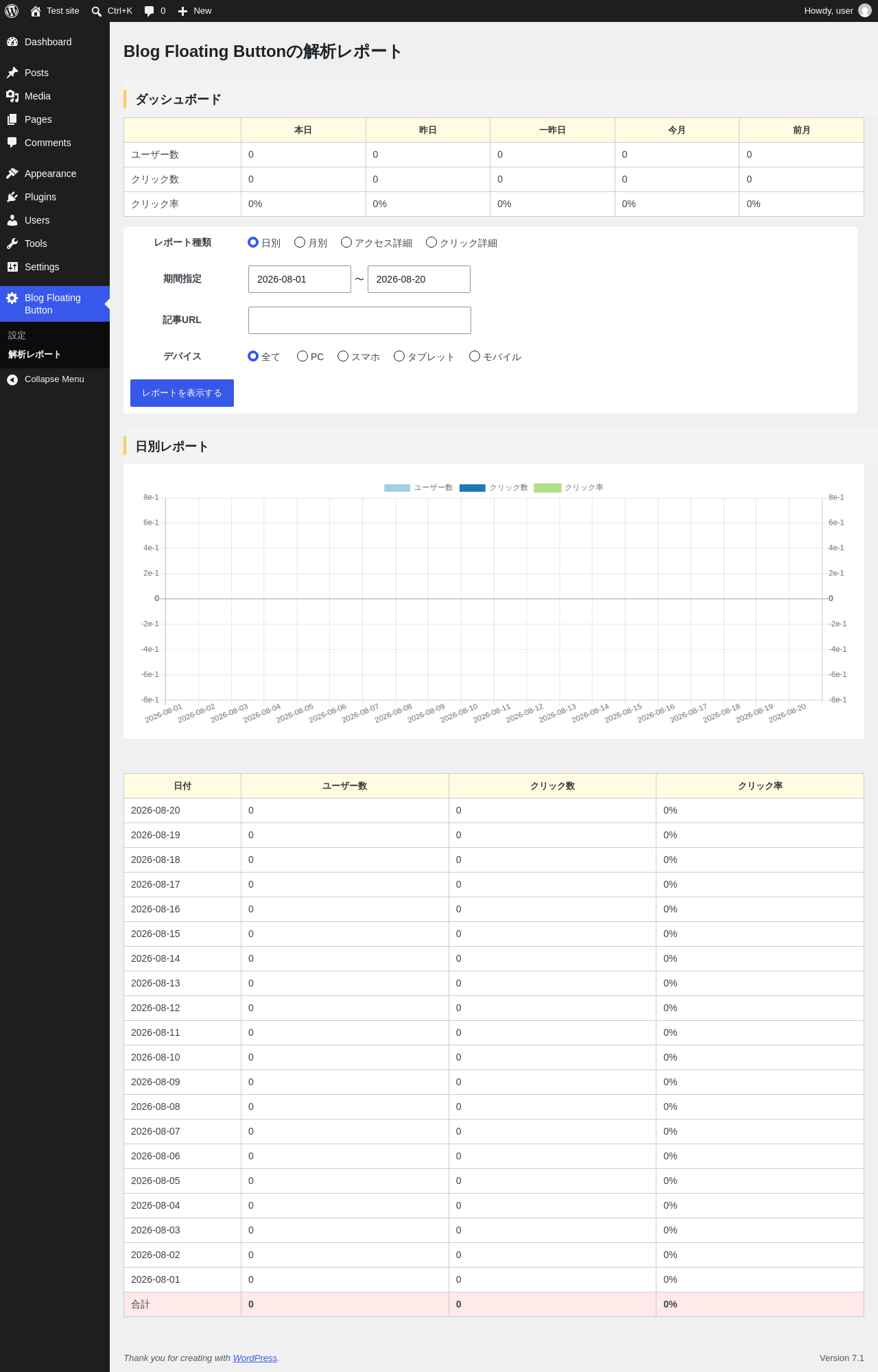Screen dimensions: 878x1372
Task: Click Collapse Menu button
Action: point(55,379)
